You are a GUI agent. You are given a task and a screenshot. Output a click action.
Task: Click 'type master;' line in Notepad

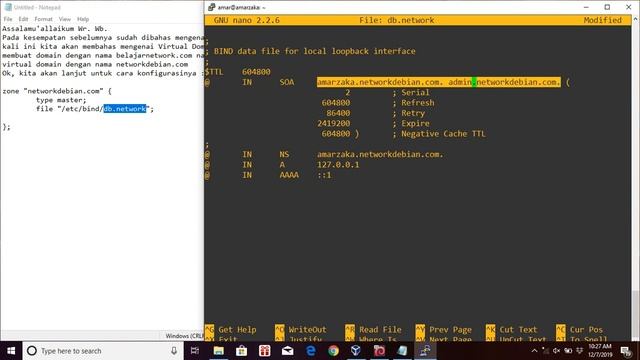(61, 100)
